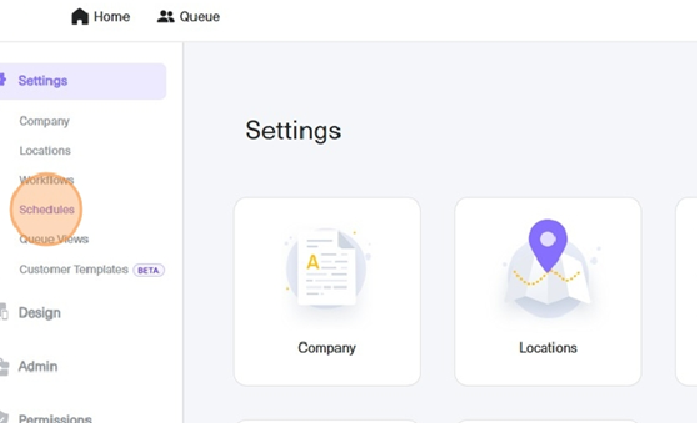
Task: Expand the Admin section
Action: [x=38, y=367]
